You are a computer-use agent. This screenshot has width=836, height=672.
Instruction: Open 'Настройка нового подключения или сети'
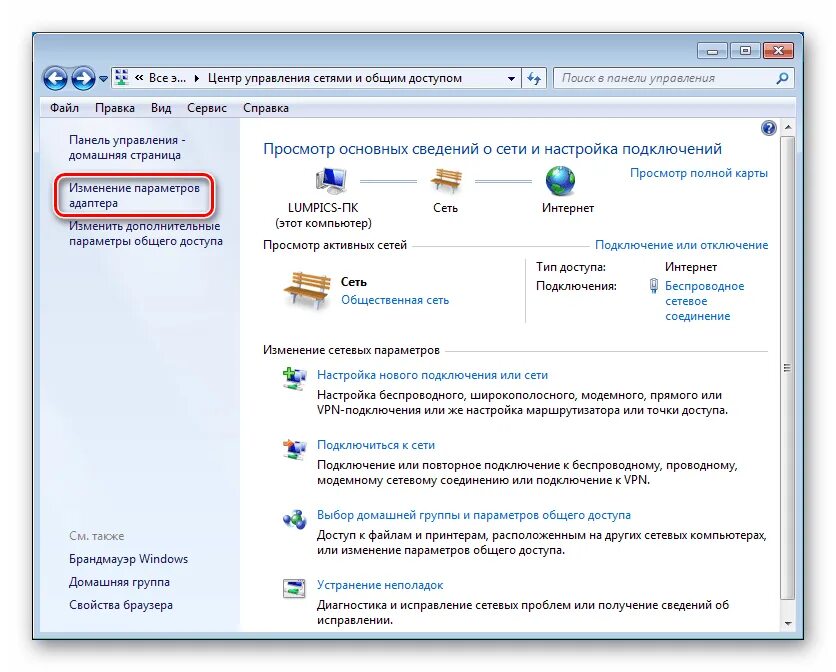pos(432,375)
